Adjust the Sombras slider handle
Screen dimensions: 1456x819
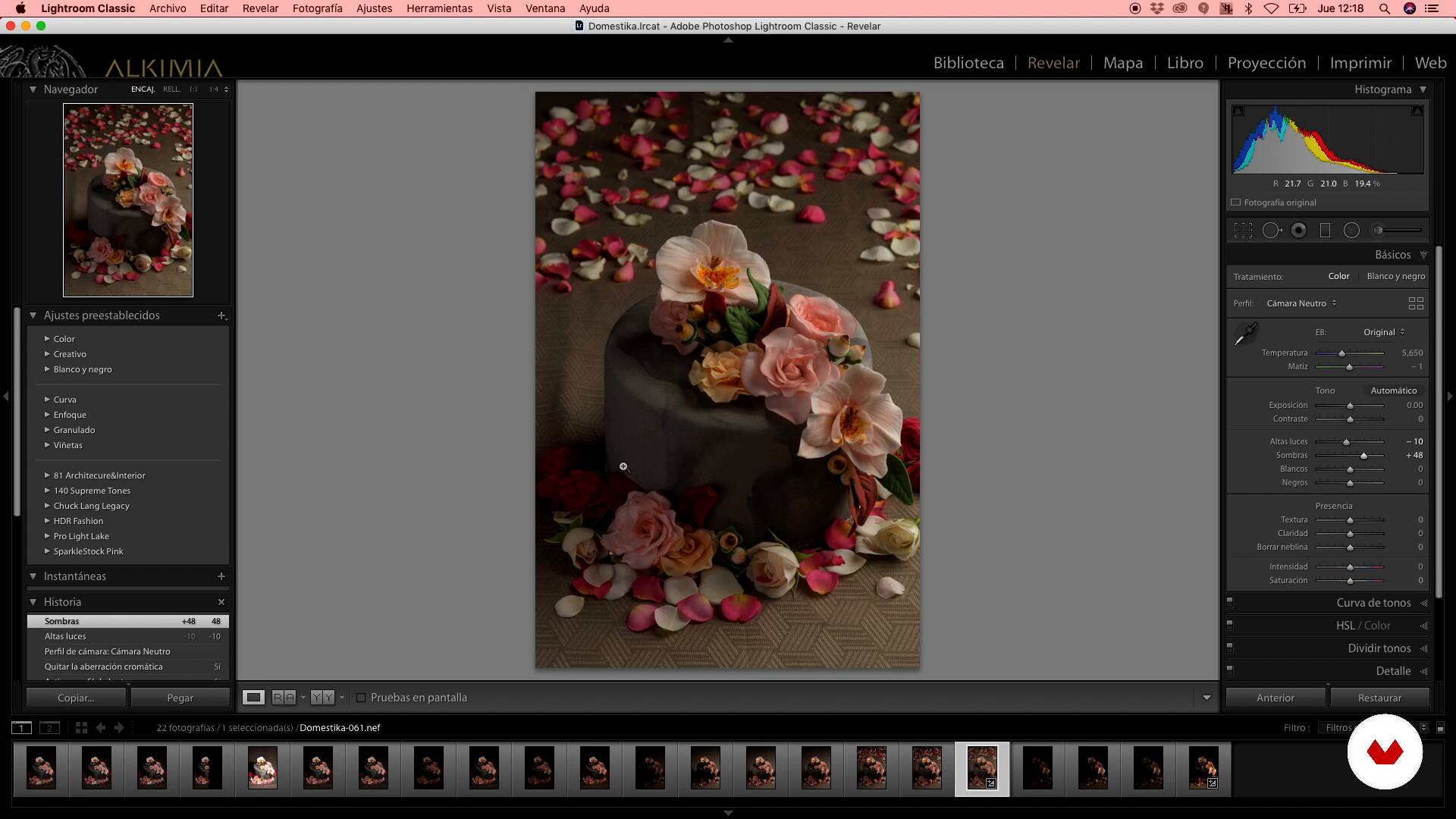point(1363,456)
